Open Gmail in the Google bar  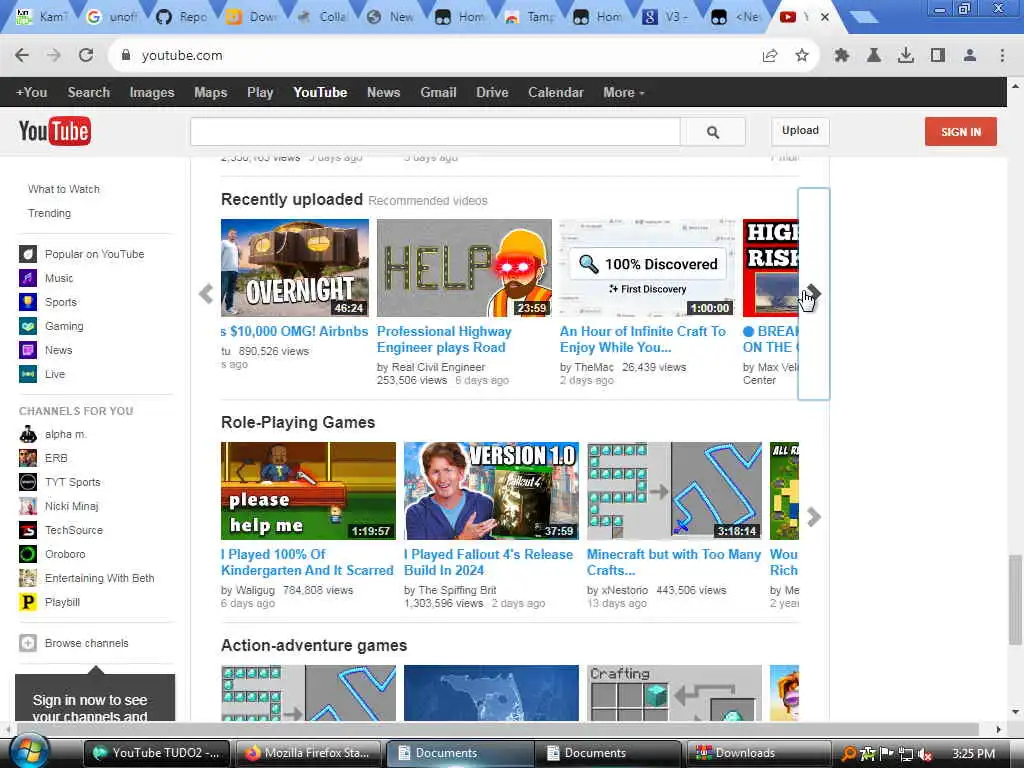pyautogui.click(x=438, y=93)
